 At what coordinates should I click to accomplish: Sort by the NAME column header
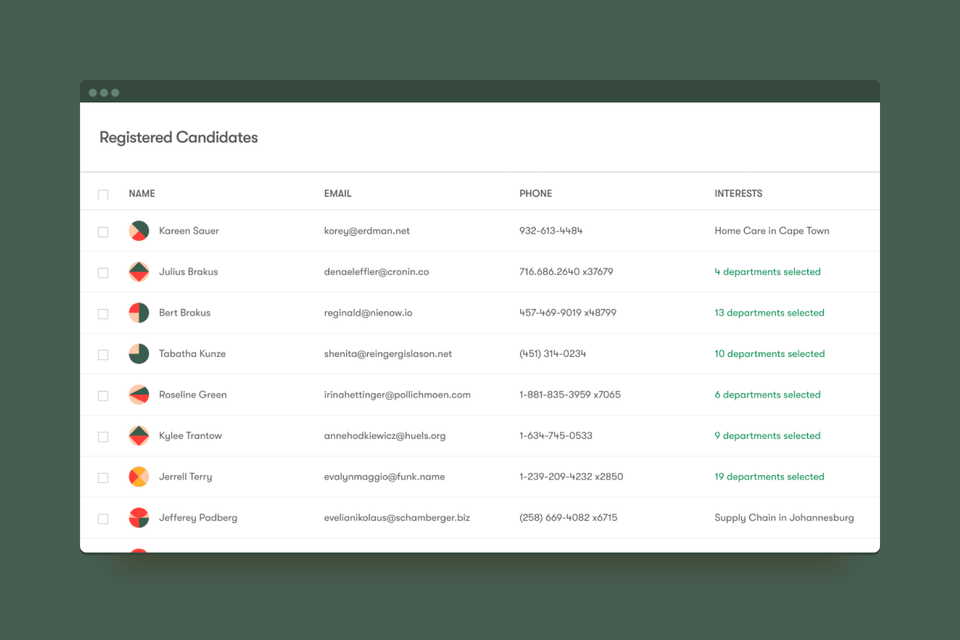point(141,194)
